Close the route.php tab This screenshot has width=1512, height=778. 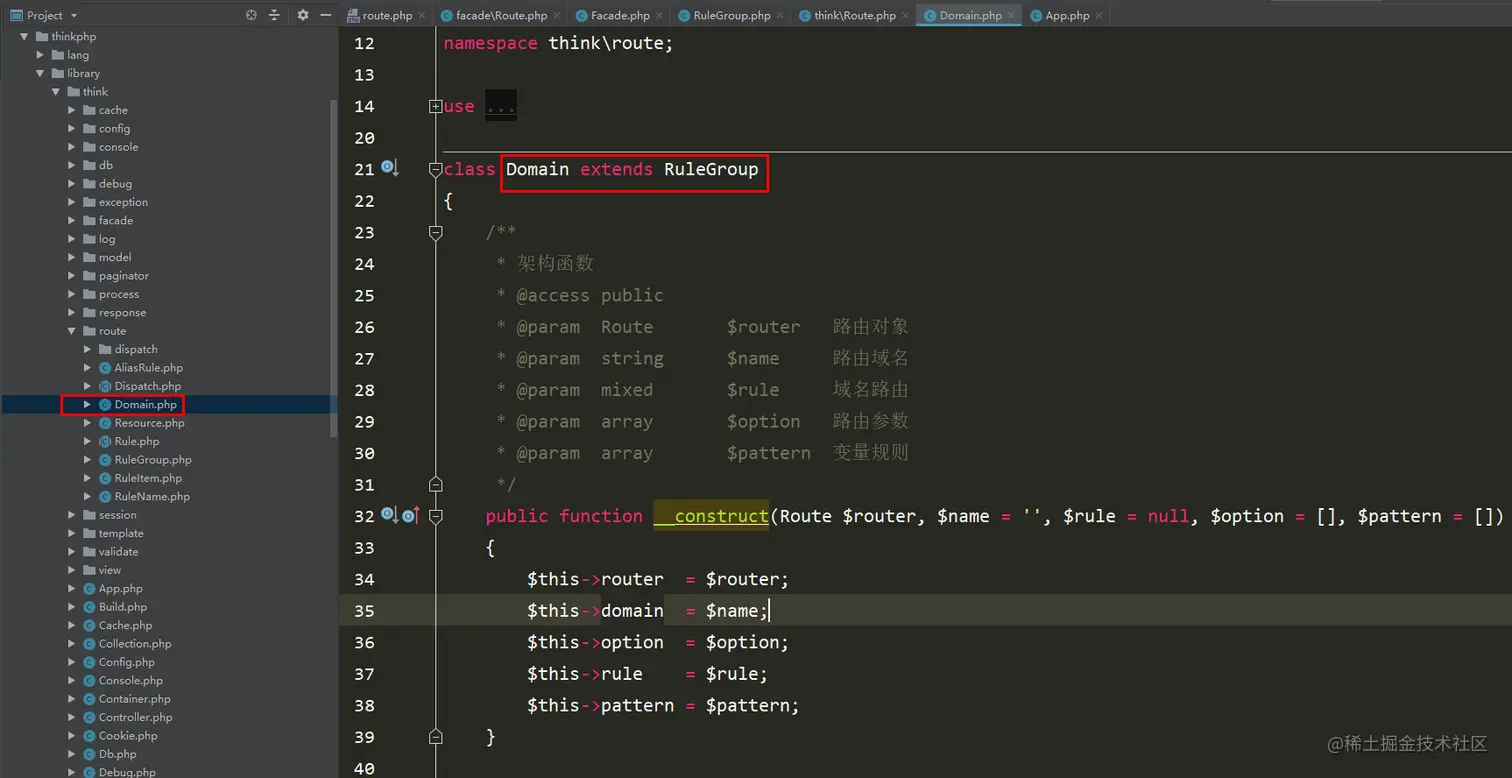coord(422,16)
